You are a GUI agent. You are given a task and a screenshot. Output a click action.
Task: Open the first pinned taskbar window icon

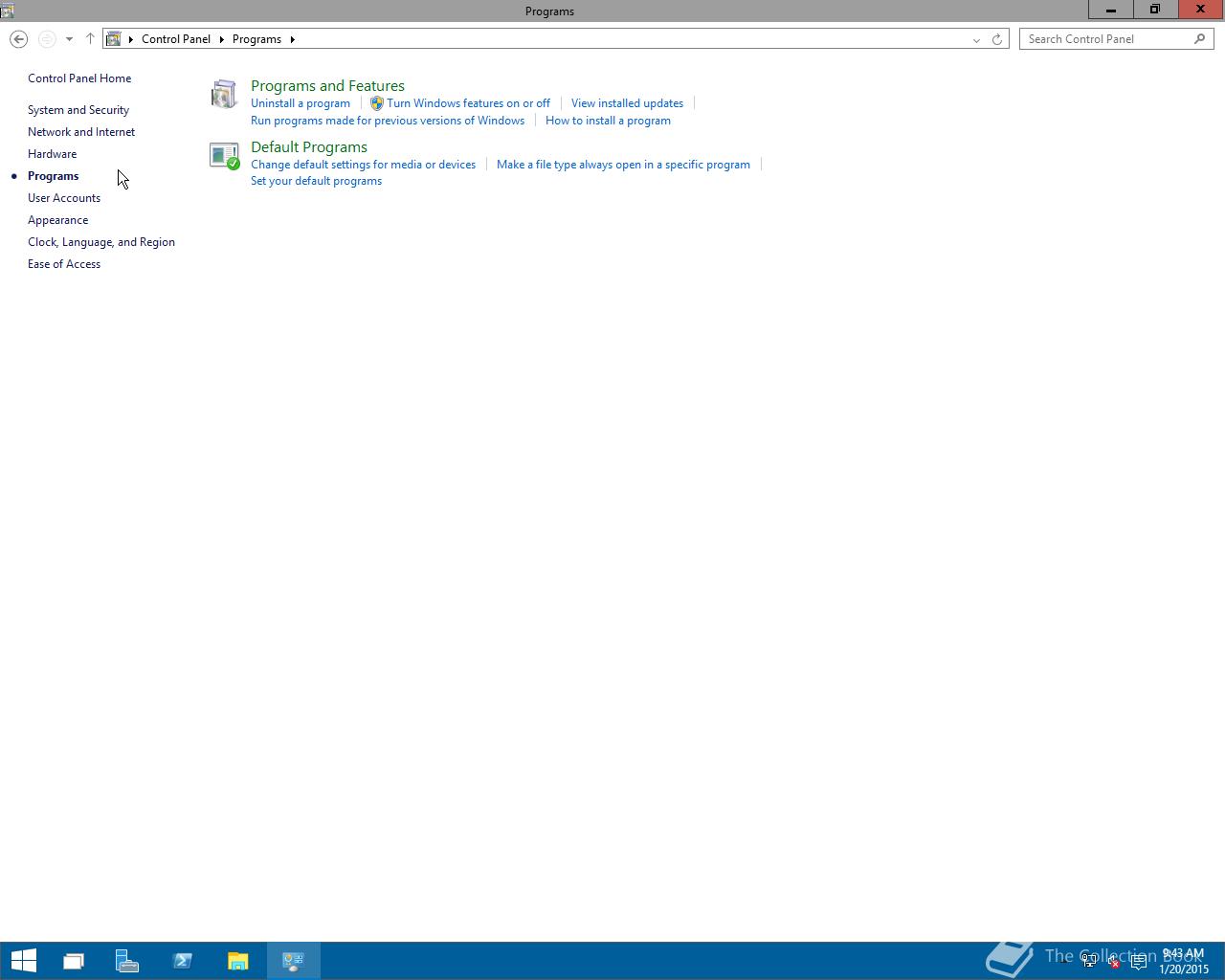point(74,961)
